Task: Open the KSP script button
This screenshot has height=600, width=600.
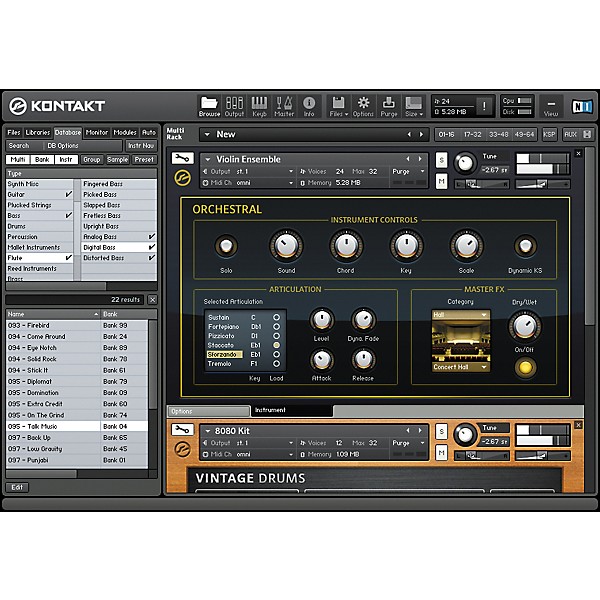Action: (549, 135)
